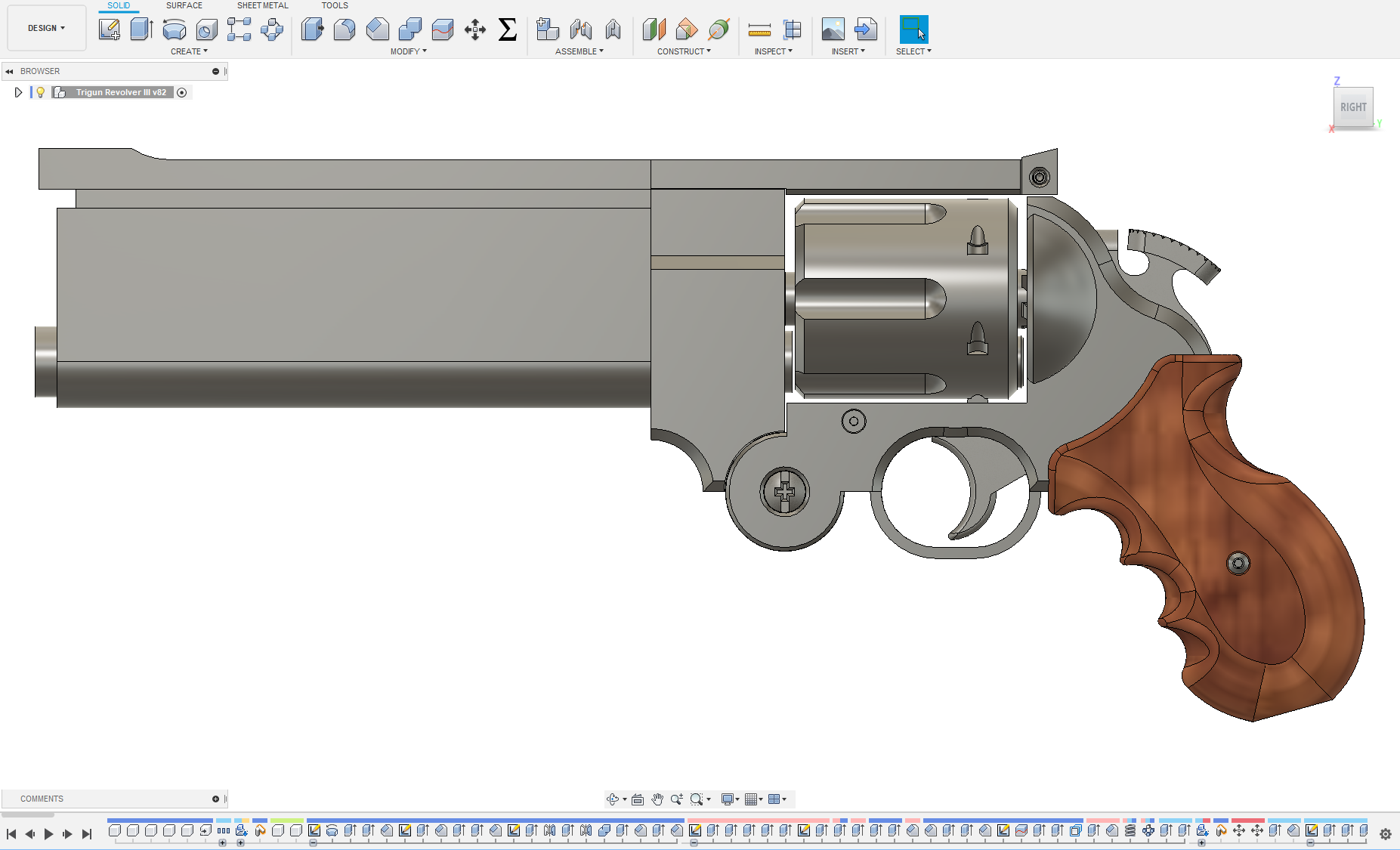Select the Fillet tool in Modify
Screen dimensions: 1400x850
pos(345,29)
